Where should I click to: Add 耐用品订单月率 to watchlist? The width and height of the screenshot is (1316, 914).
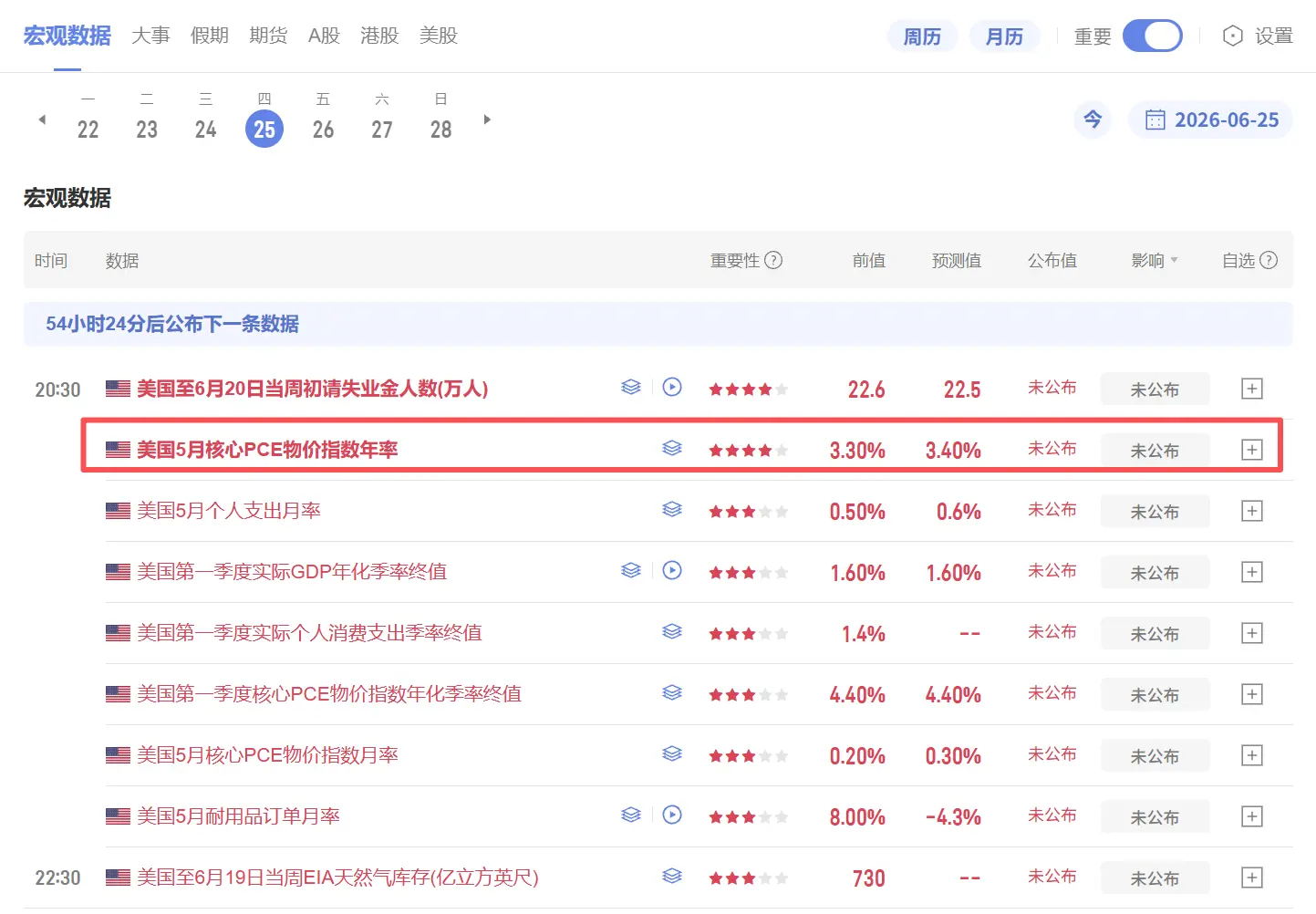click(1252, 816)
